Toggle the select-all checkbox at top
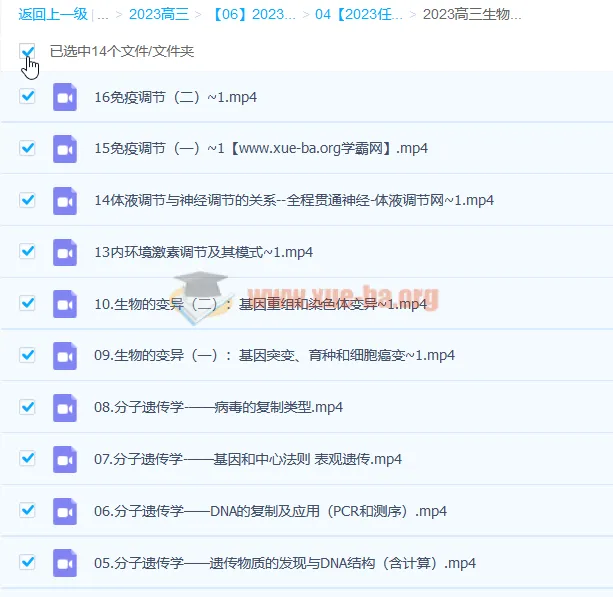Image resolution: width=613 pixels, height=597 pixels. tap(27, 51)
